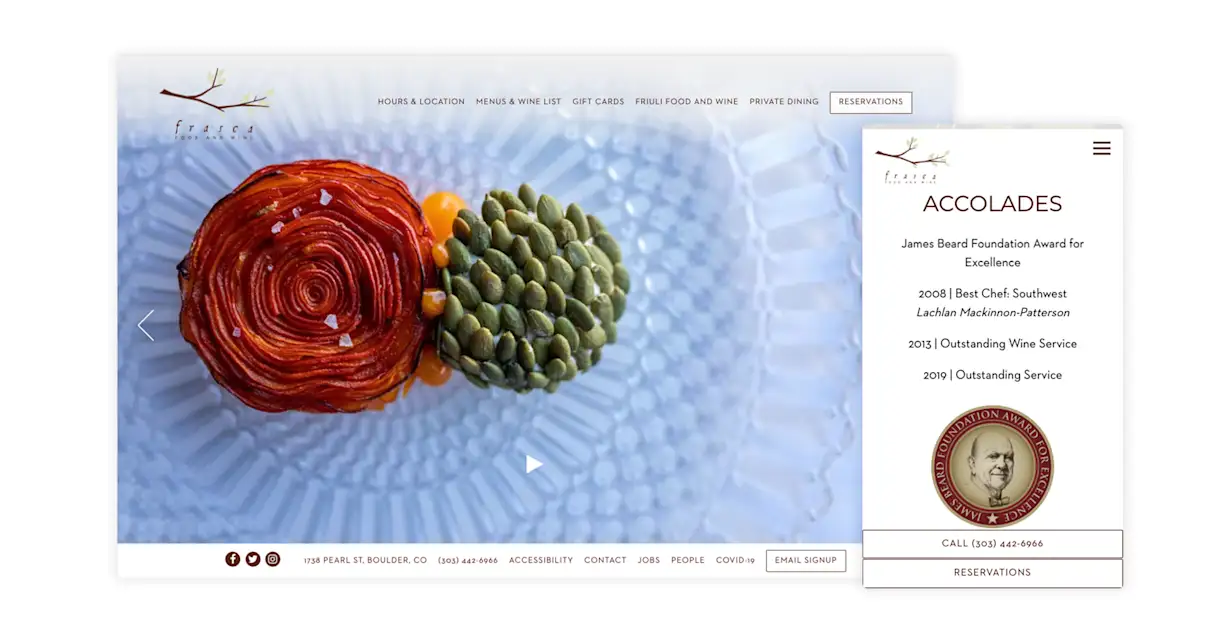The image size is (1219, 633).
Task: Tap the mobile Reservations button
Action: coord(992,573)
